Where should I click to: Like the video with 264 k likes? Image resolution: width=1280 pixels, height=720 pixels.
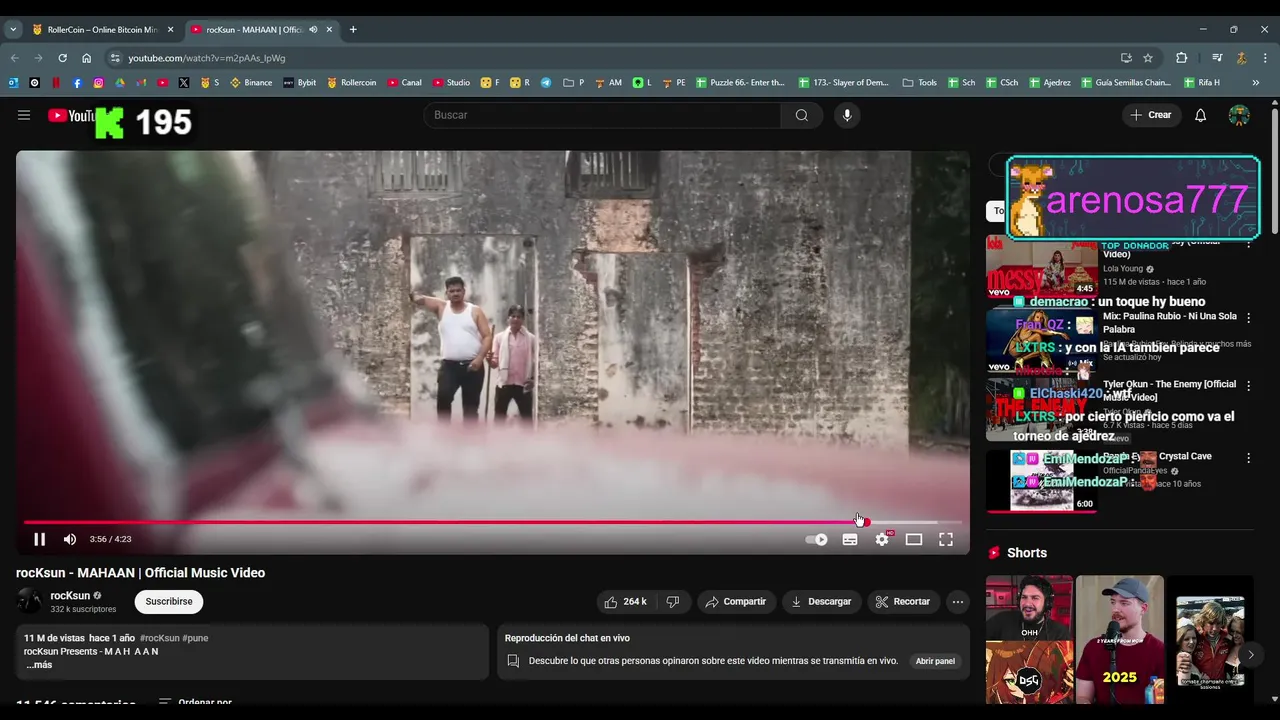coord(625,602)
